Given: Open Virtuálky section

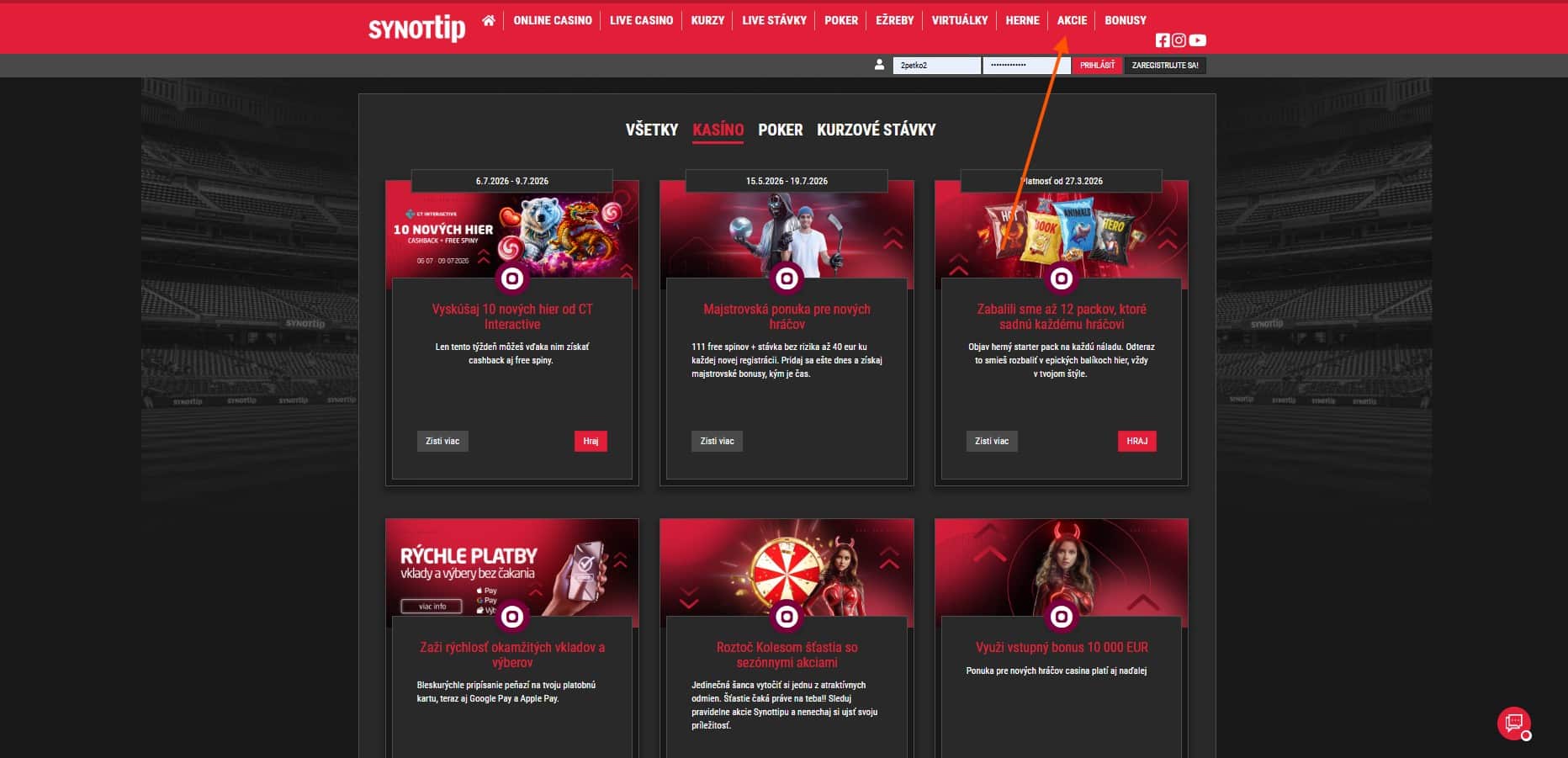Looking at the screenshot, I should pos(960,20).
